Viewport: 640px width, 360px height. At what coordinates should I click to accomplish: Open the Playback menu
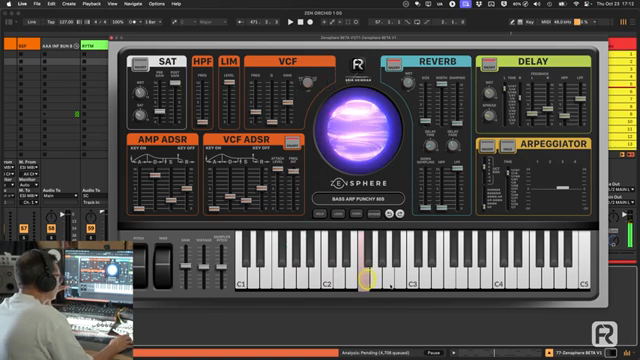click(x=91, y=4)
